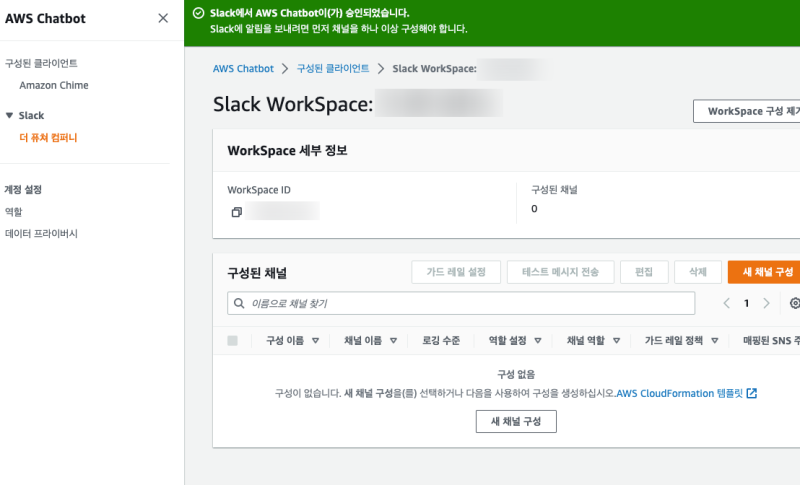Sort by 채널 역할 column arrow
800x485 pixels.
(x=616, y=341)
